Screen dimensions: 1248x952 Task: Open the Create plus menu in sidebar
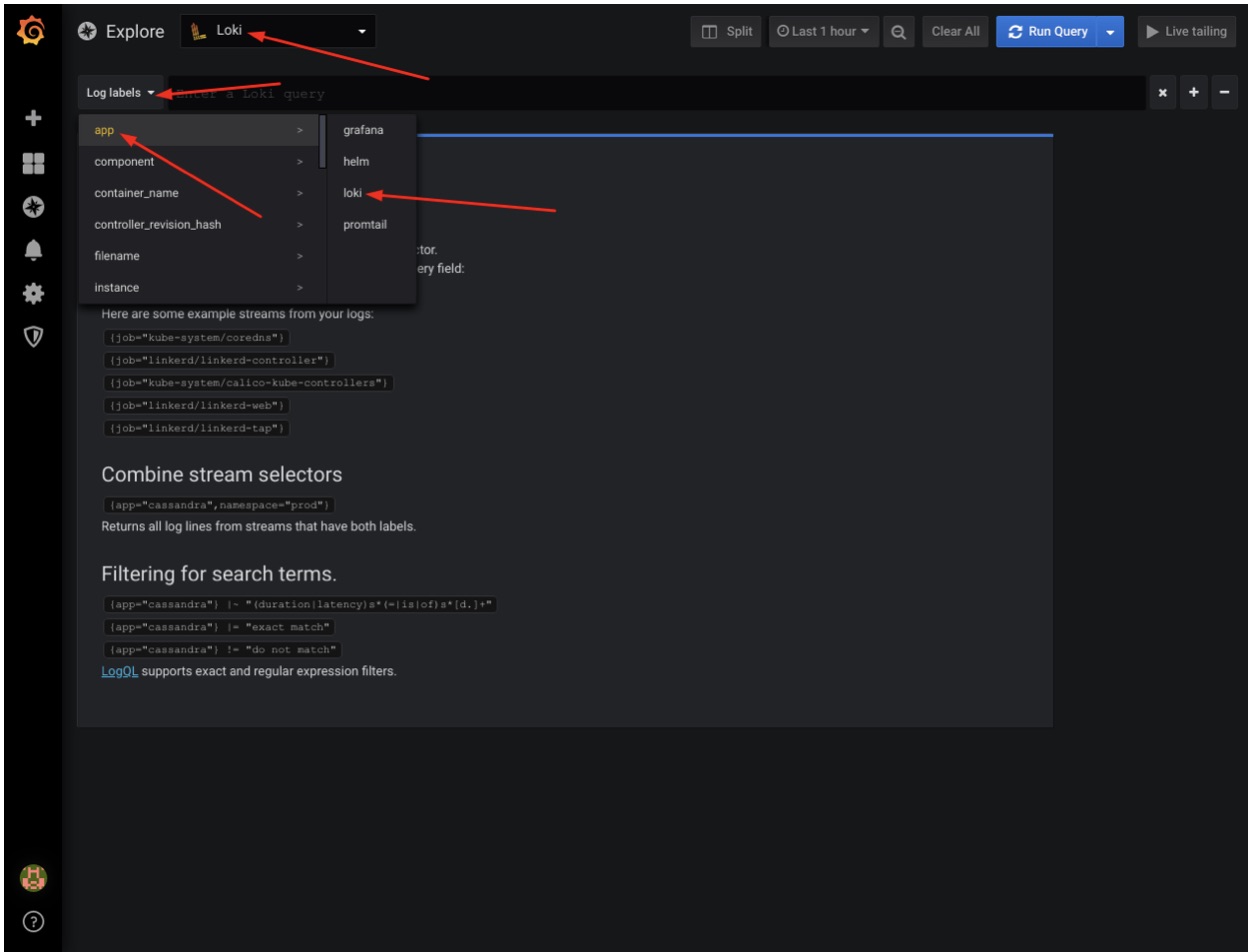coord(33,118)
